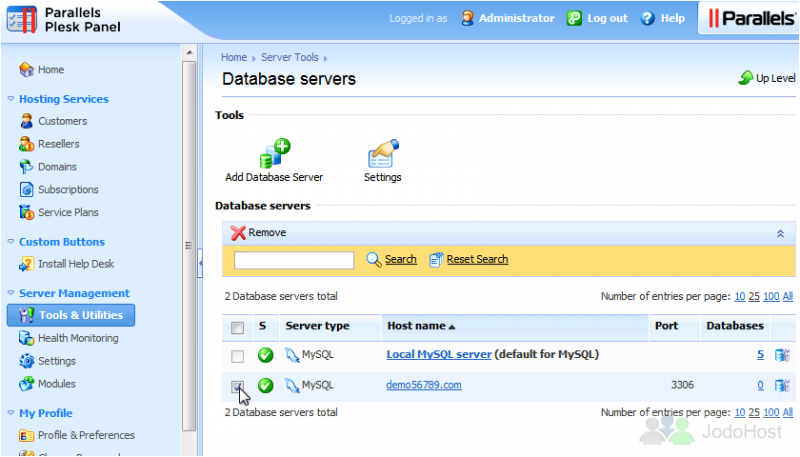Open databases count 5 for Local MySQL

(760, 355)
